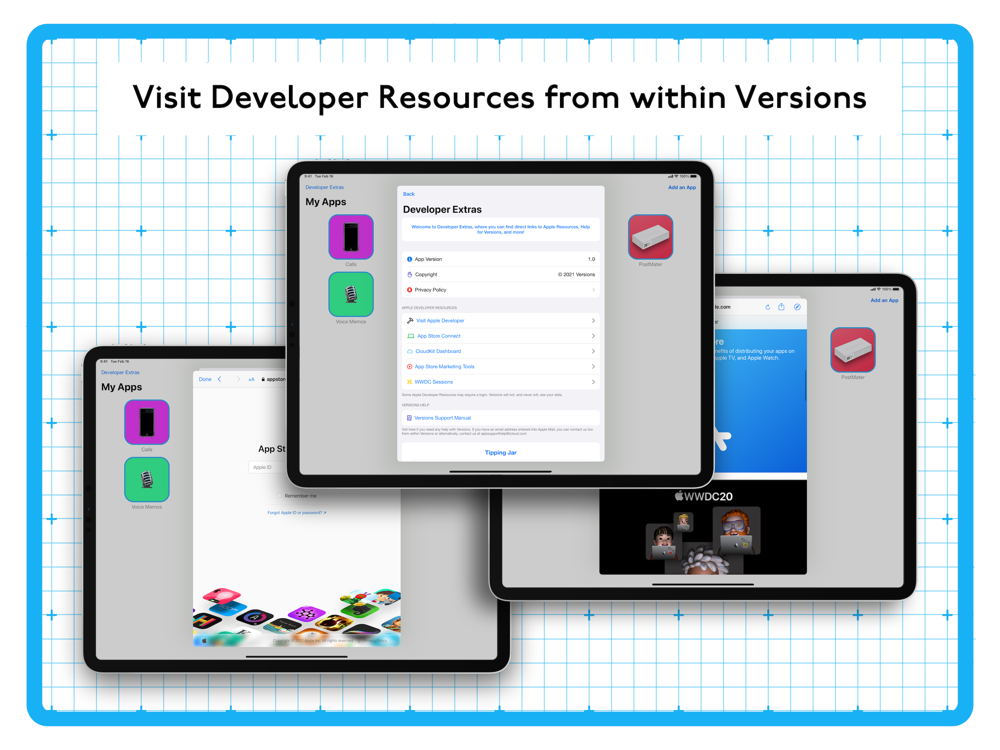Click Forgot Apple ID or password link

pyautogui.click(x=297, y=513)
